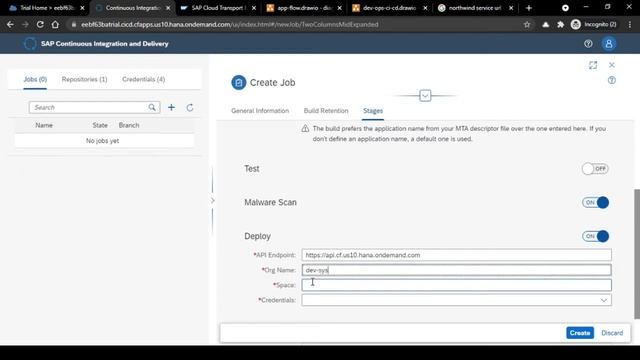Bookmark this page with the star icon

tap(527, 24)
